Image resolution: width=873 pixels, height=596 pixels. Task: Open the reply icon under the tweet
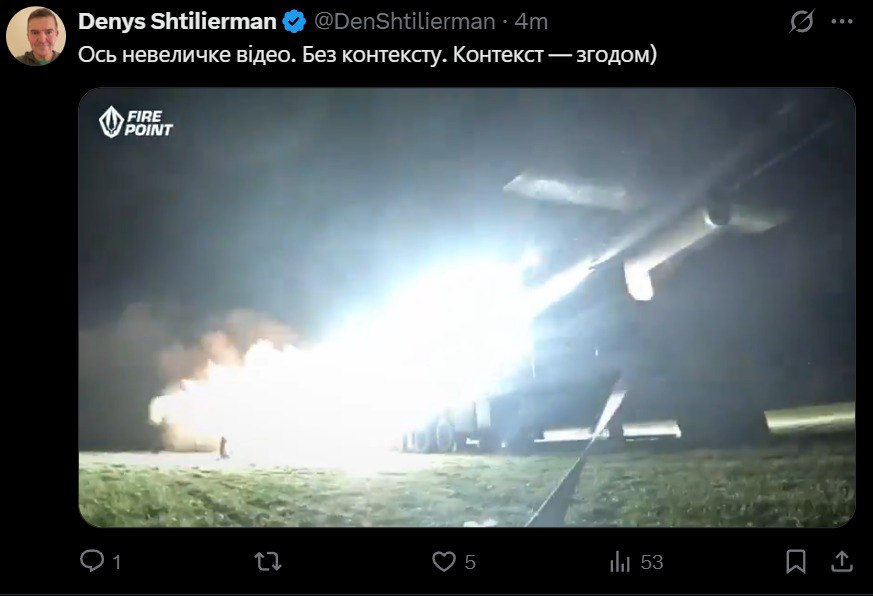coord(92,561)
